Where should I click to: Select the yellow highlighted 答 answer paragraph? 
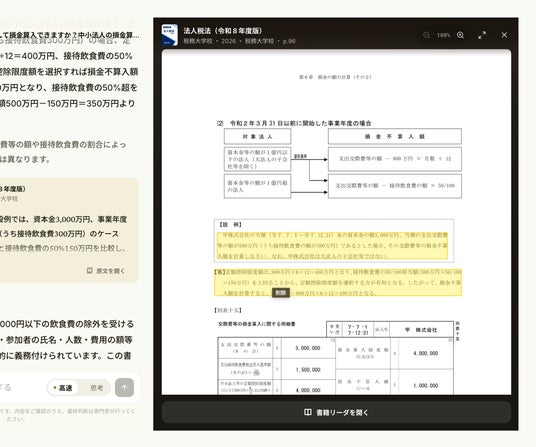tap(338, 282)
